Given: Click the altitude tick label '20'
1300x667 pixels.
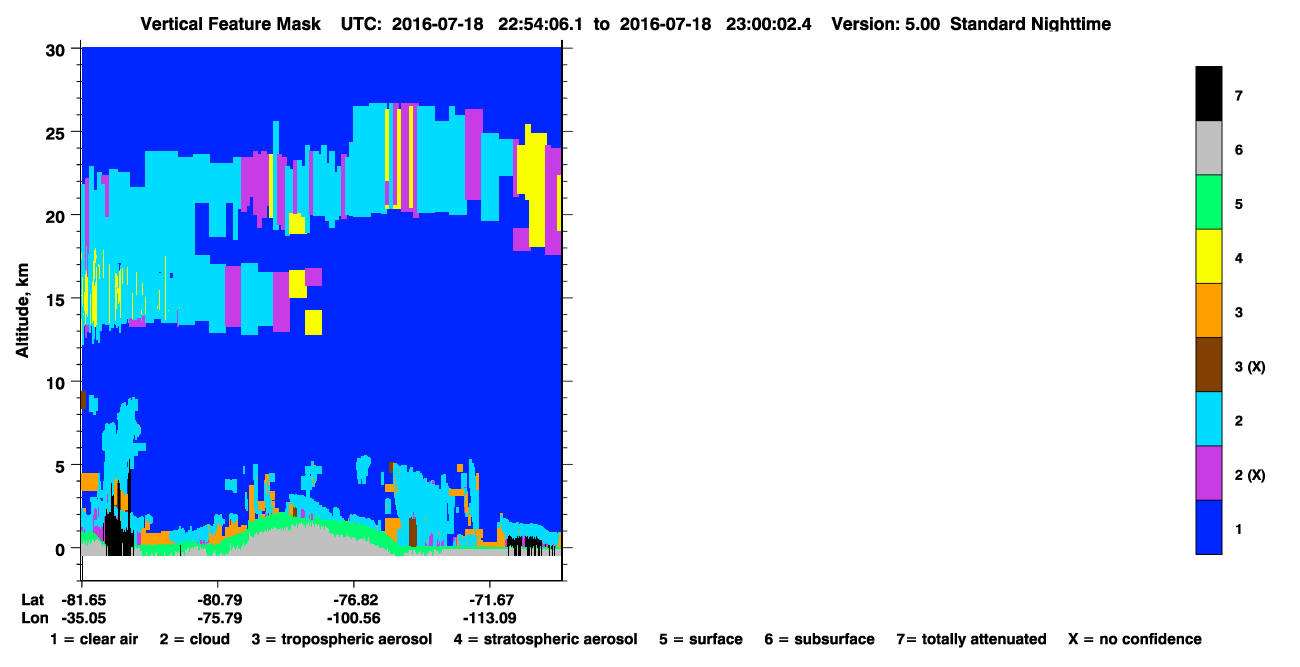Looking at the screenshot, I should pos(58,215).
